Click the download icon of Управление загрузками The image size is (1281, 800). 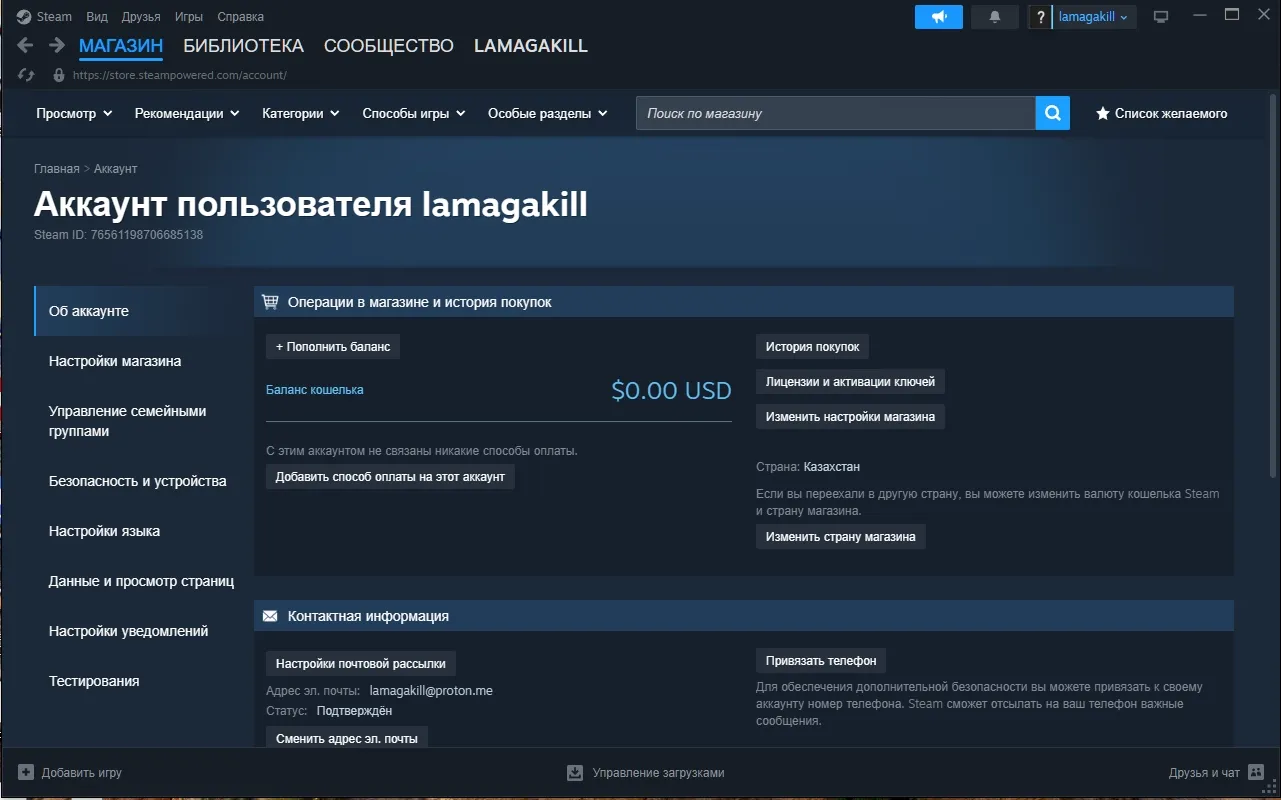point(575,772)
